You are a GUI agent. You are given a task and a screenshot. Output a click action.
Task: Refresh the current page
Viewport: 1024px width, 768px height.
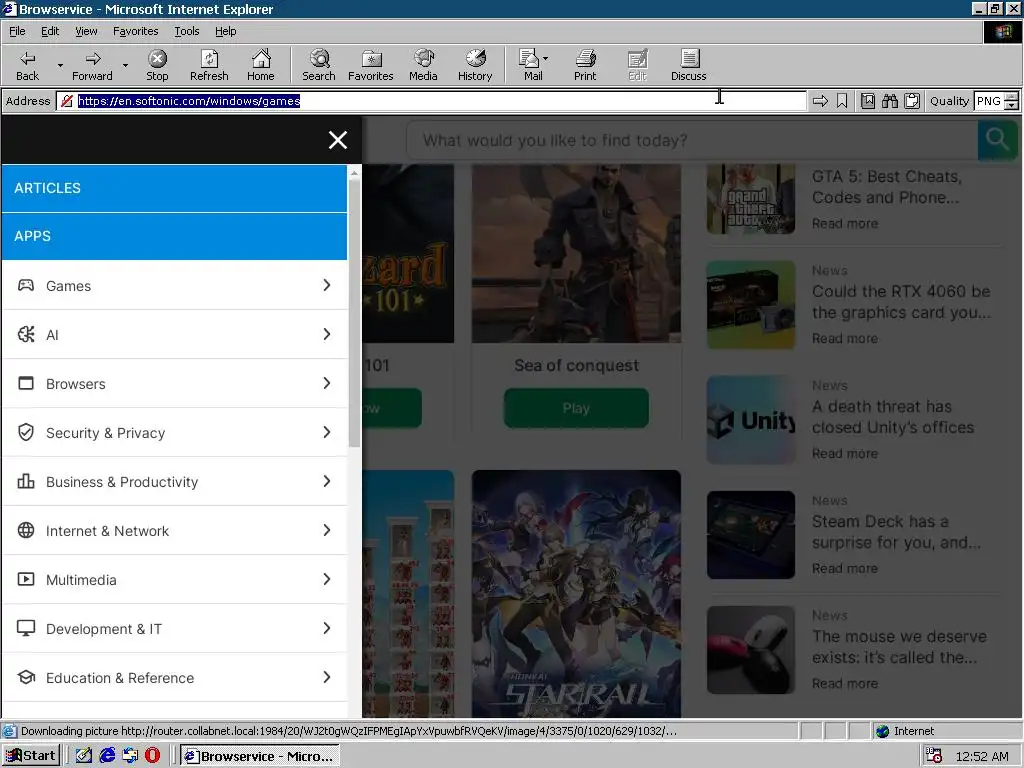(209, 65)
